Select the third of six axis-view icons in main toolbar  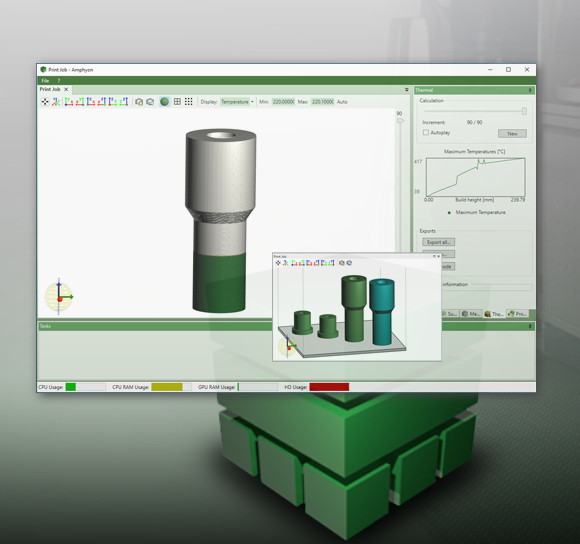pyautogui.click(x=91, y=102)
